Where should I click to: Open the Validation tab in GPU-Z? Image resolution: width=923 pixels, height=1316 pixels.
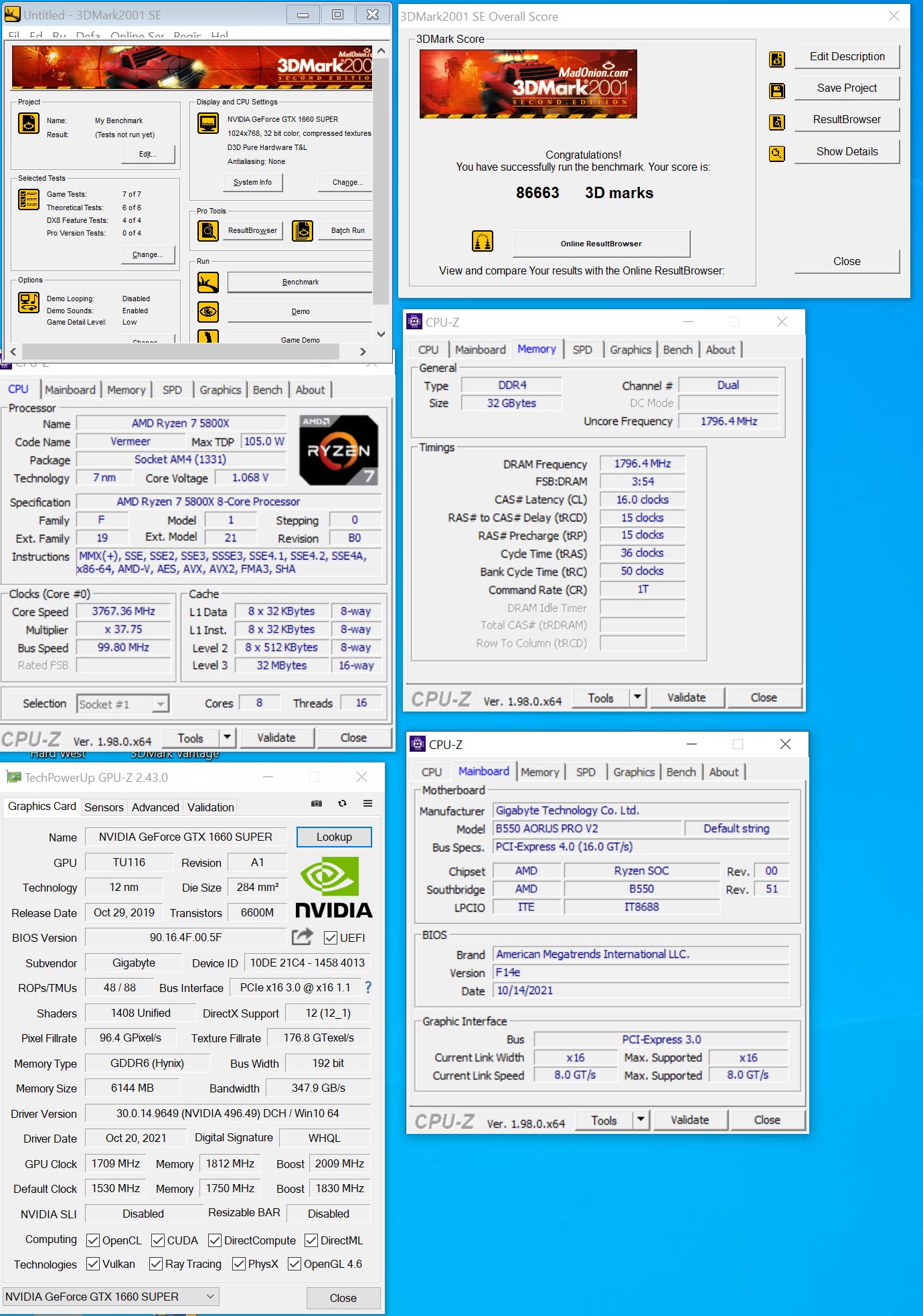211,807
